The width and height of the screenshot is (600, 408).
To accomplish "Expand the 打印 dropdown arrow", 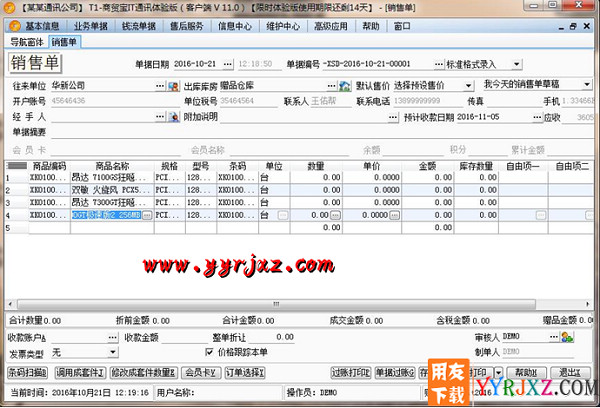I will [498, 372].
